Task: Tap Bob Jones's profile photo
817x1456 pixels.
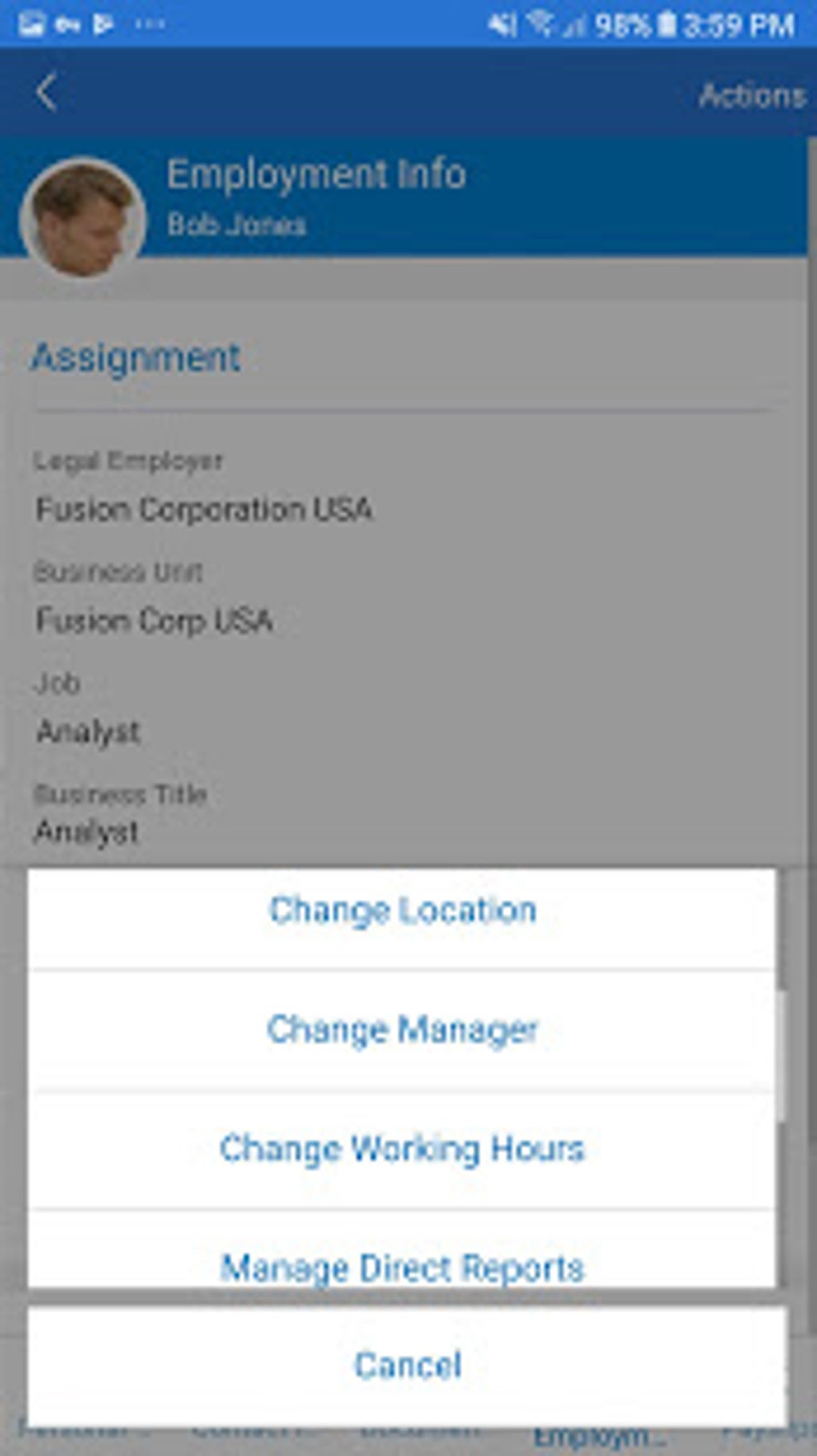Action: tap(83, 218)
